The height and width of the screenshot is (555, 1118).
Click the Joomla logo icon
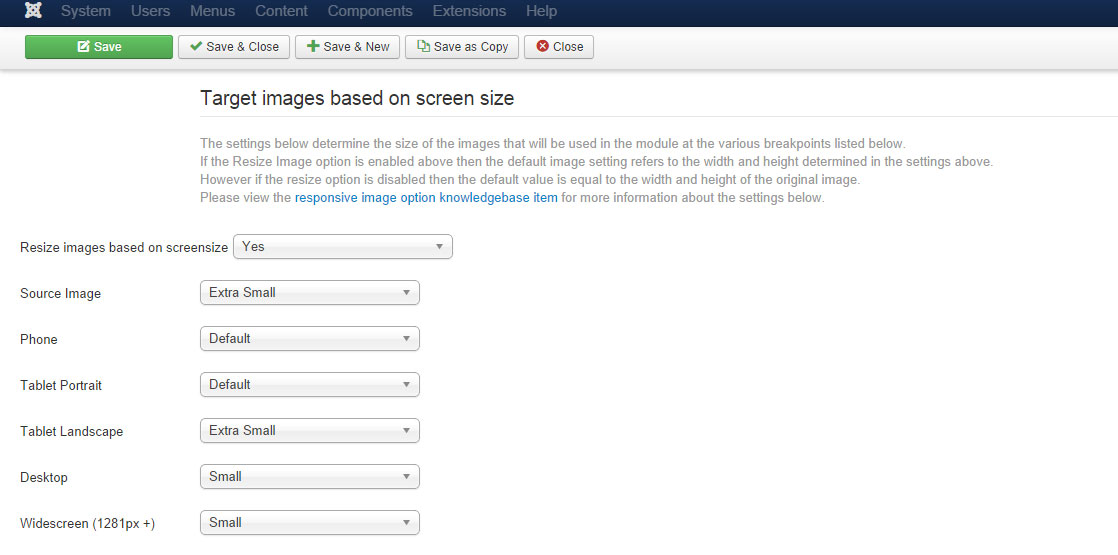33,11
